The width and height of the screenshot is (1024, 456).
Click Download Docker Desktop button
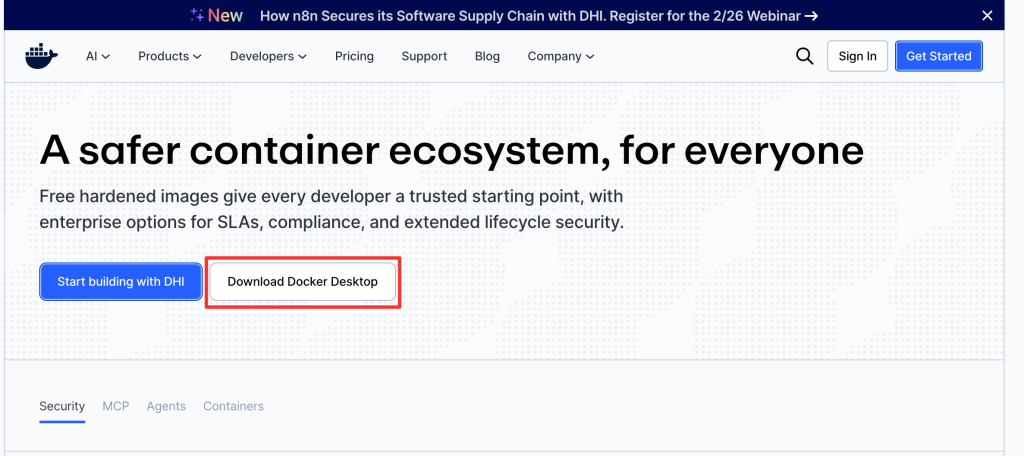[302, 282]
